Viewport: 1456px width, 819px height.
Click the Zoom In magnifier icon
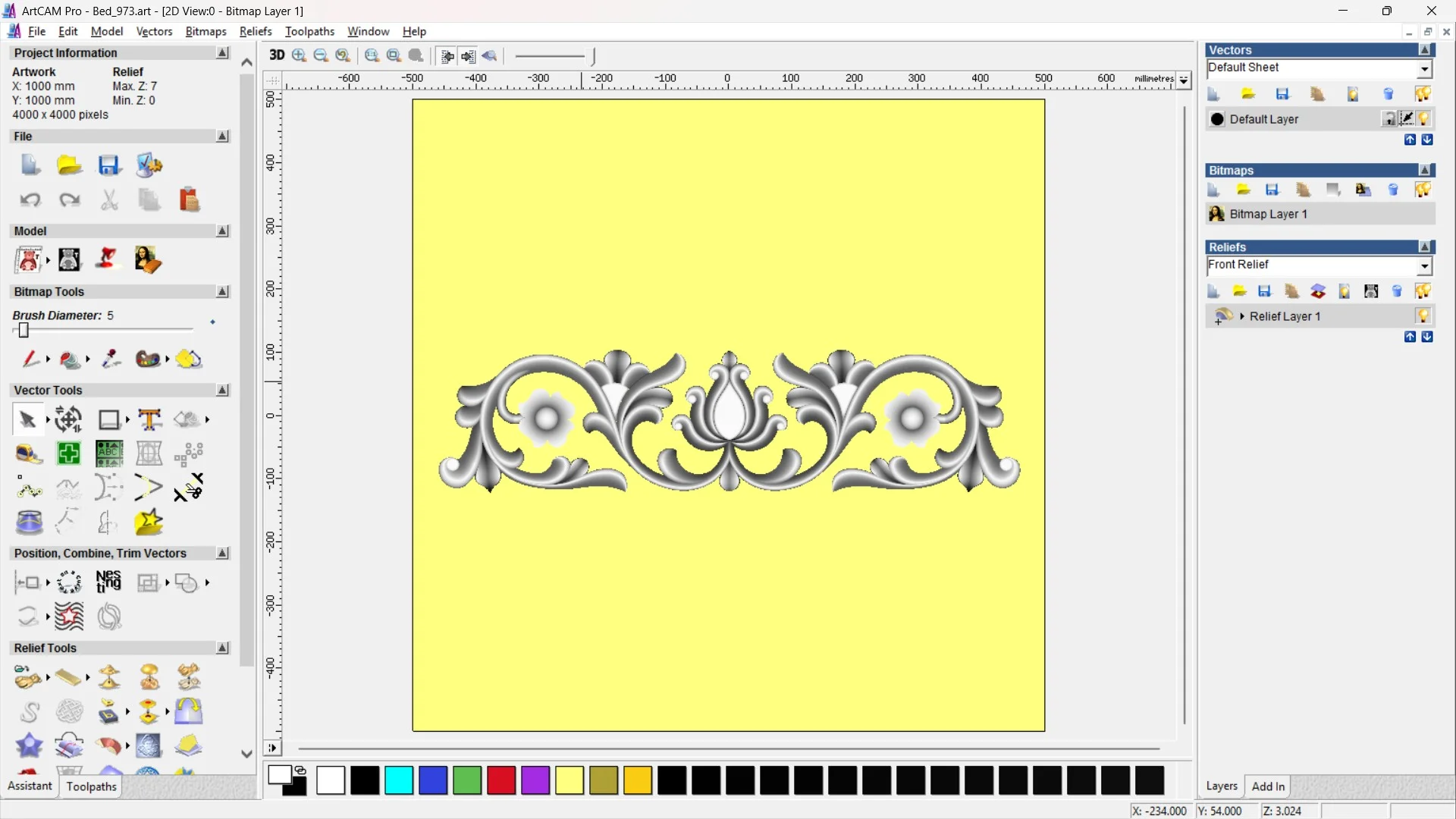click(300, 55)
